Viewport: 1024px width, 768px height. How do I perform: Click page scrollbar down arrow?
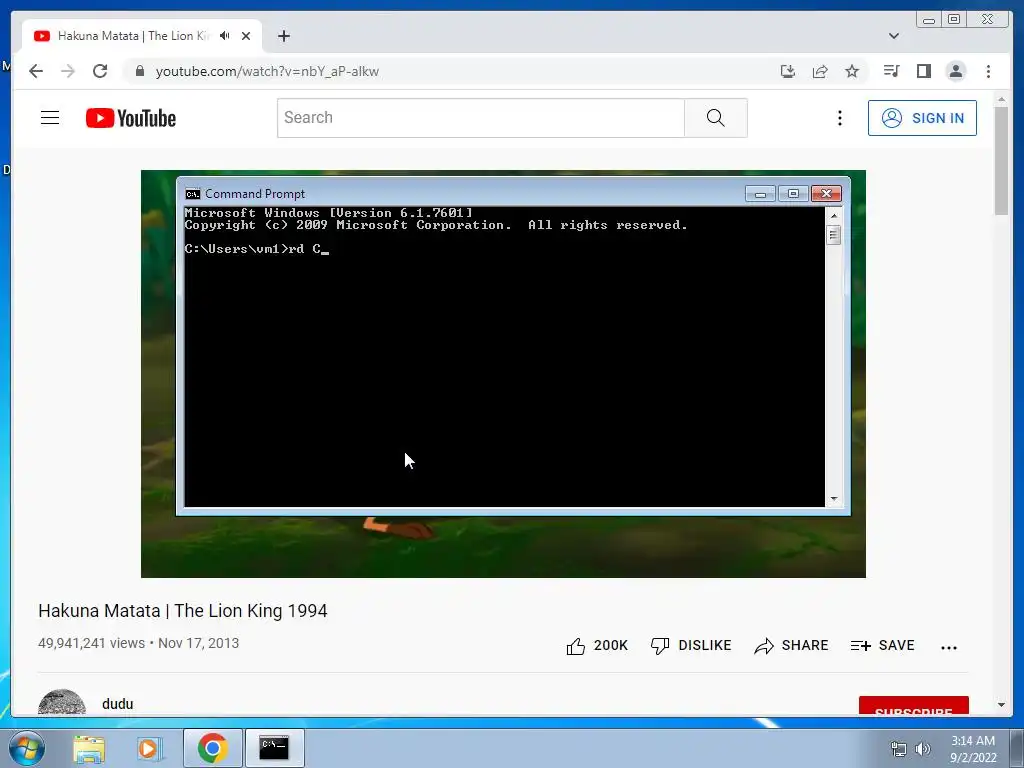(x=1001, y=705)
